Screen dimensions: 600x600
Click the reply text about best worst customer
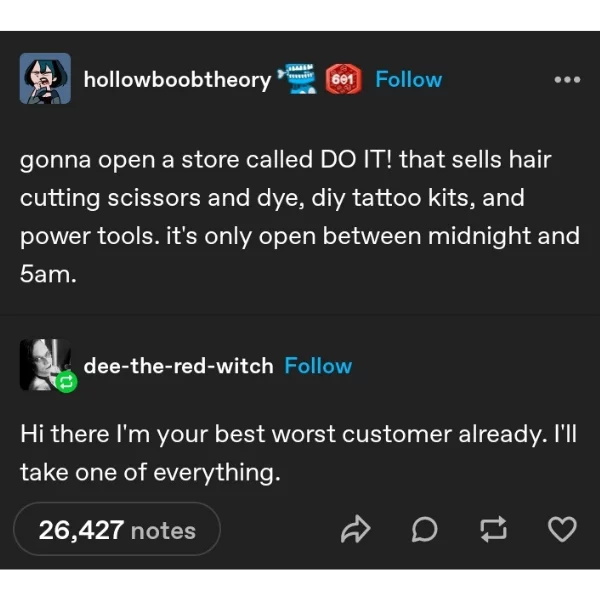[x=298, y=453]
